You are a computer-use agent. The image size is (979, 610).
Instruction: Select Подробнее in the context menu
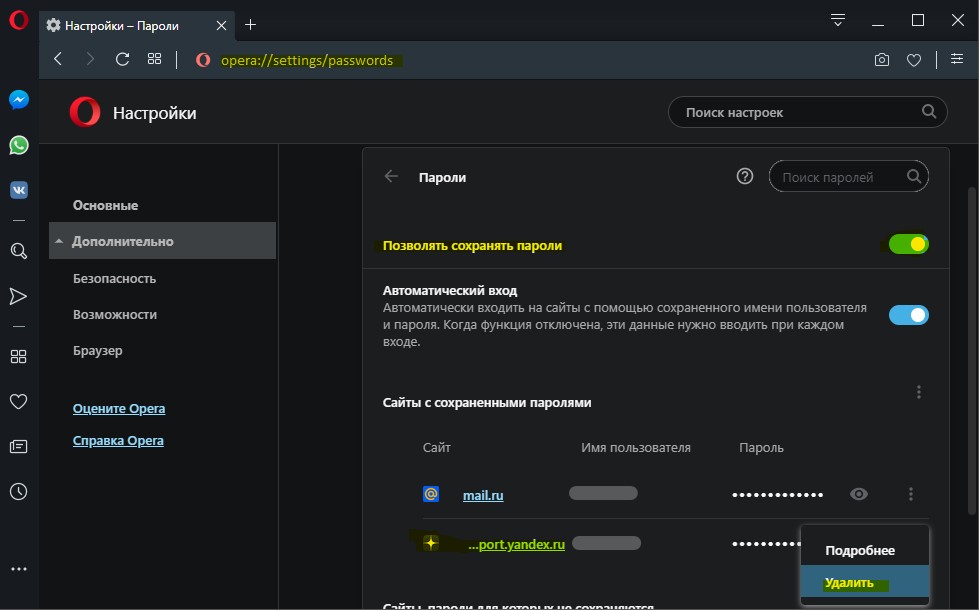tap(865, 550)
